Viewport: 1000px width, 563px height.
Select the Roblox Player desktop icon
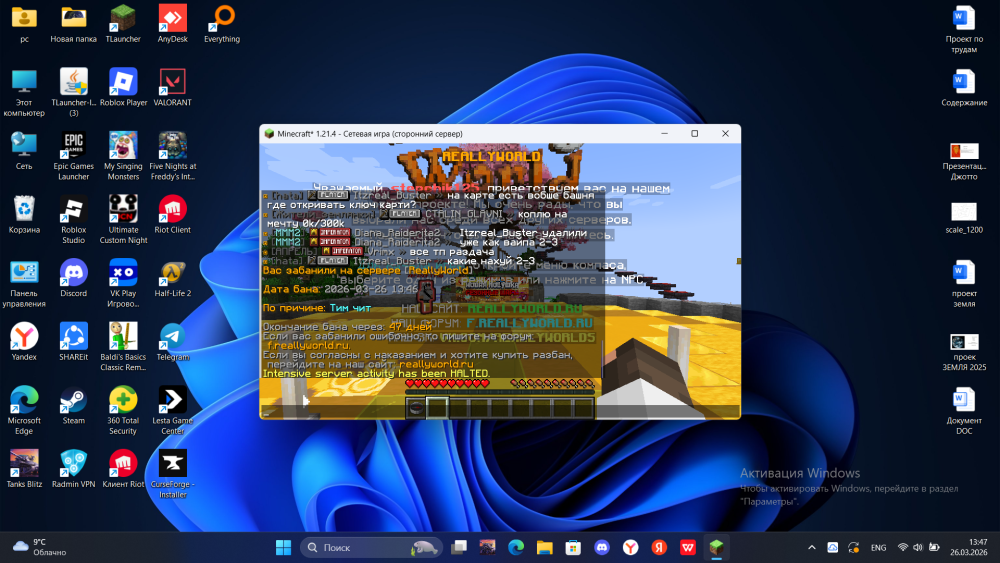[123, 87]
